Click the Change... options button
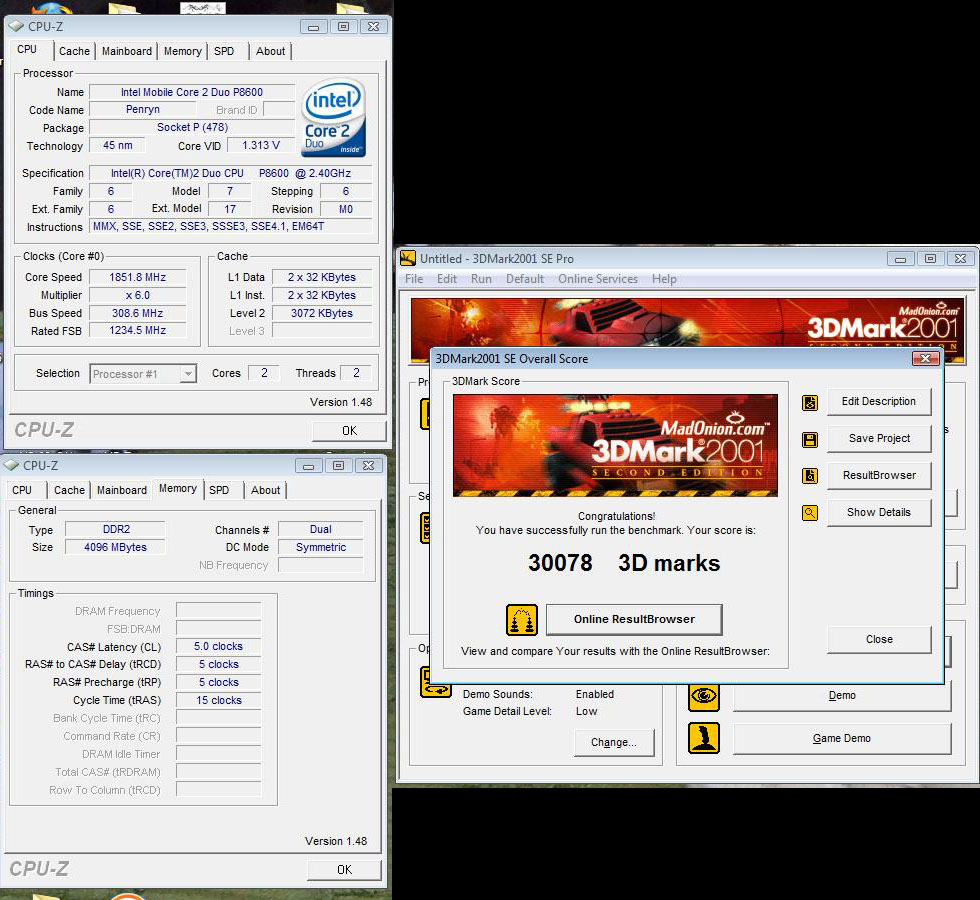 (x=613, y=743)
